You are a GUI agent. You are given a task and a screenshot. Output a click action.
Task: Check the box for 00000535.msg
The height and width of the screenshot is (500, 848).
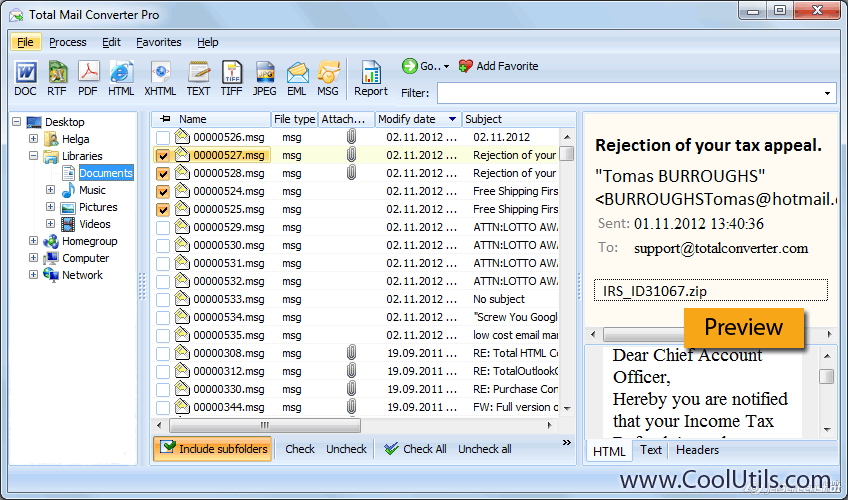(x=163, y=336)
